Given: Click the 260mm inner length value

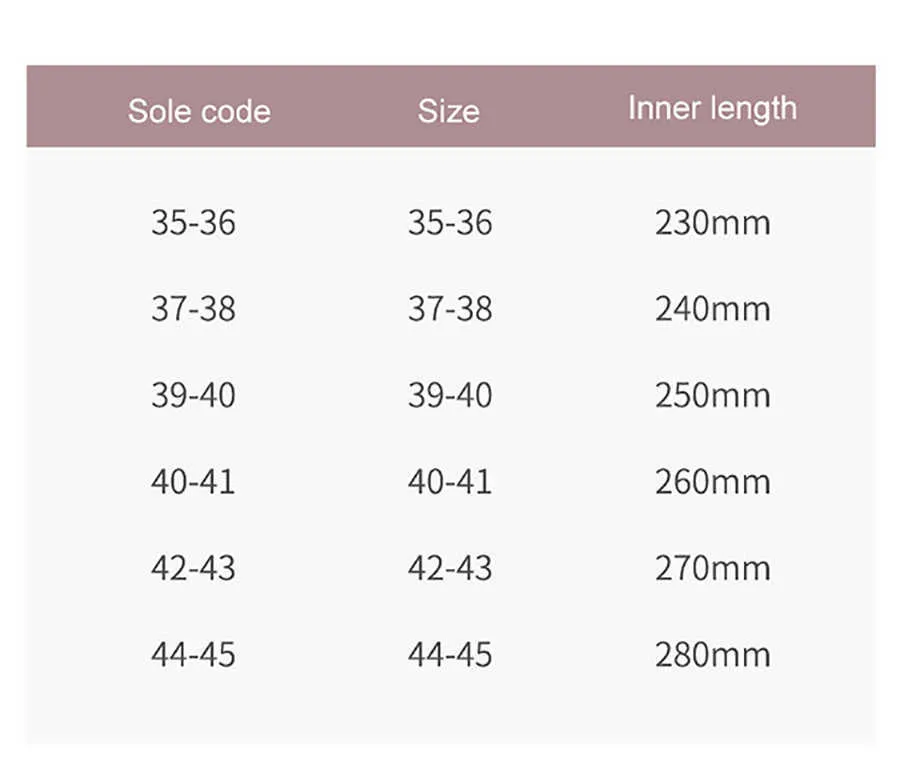Looking at the screenshot, I should [x=713, y=481].
